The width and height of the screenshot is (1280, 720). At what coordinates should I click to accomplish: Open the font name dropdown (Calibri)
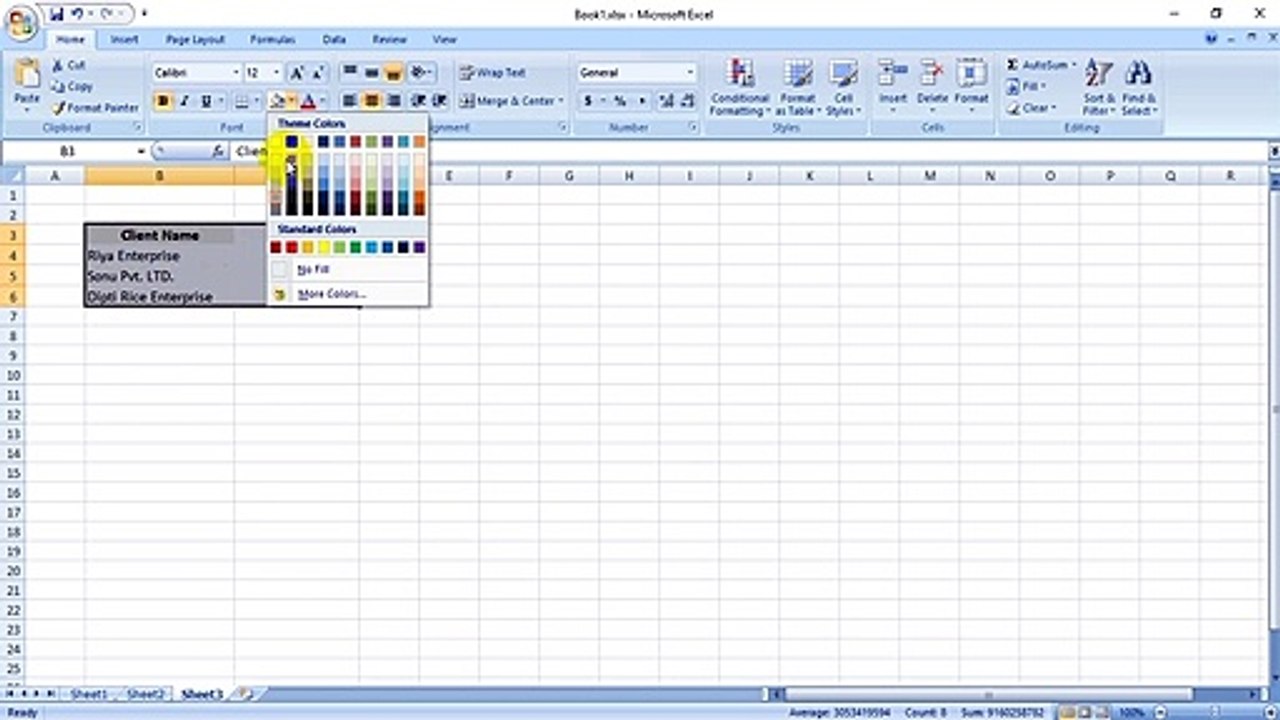point(236,73)
